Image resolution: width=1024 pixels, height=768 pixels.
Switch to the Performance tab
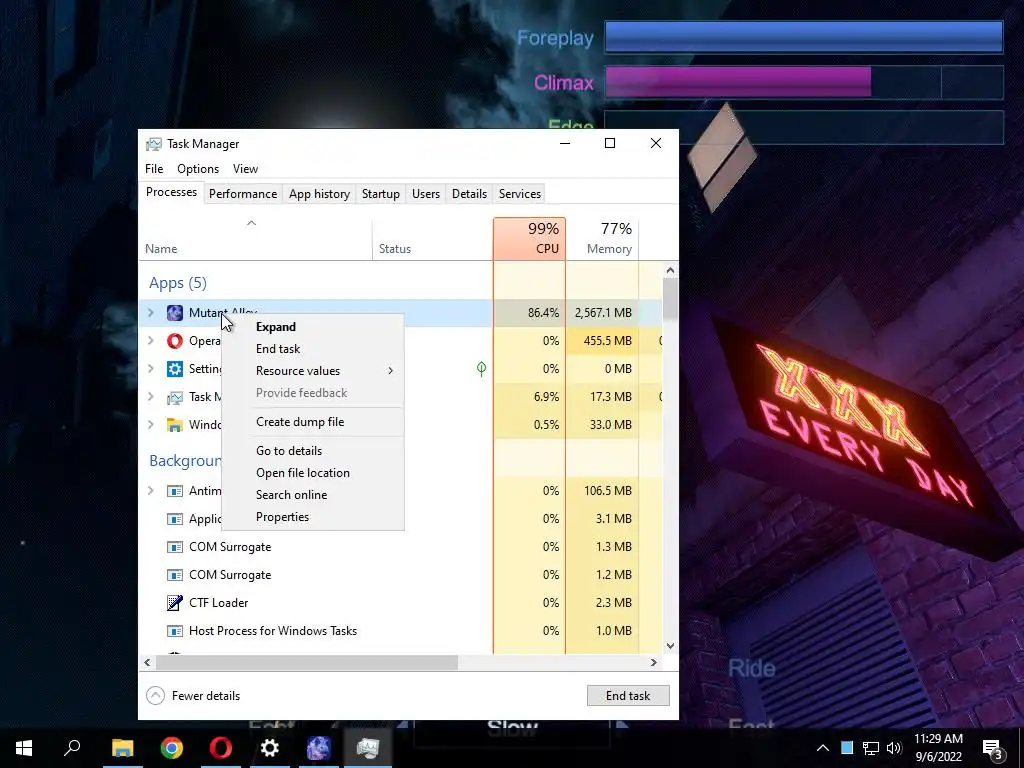(243, 194)
